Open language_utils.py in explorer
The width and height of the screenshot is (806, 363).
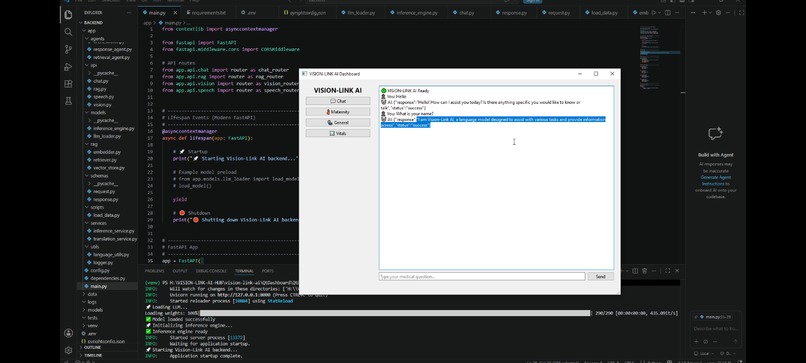pyautogui.click(x=109, y=255)
